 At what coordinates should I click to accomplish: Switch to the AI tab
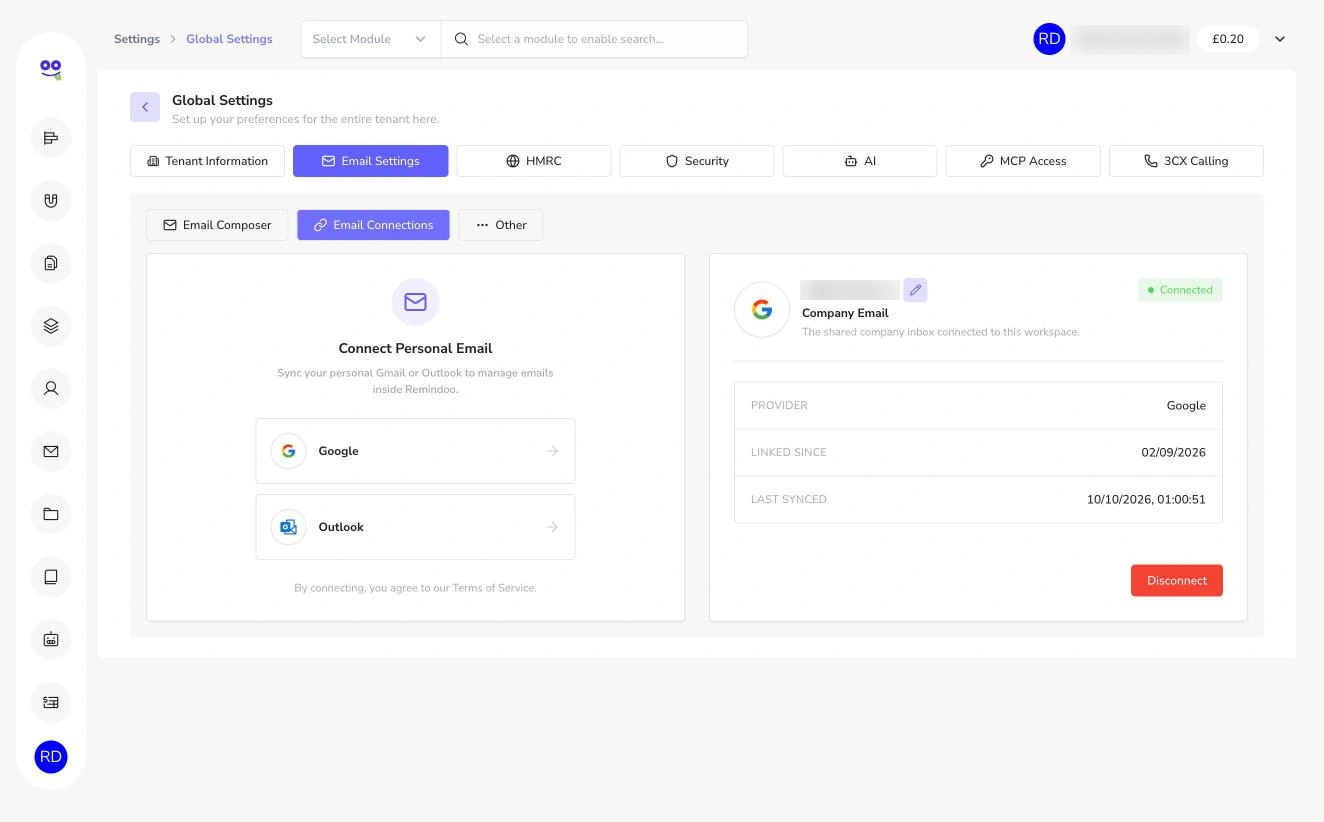pyautogui.click(x=860, y=161)
